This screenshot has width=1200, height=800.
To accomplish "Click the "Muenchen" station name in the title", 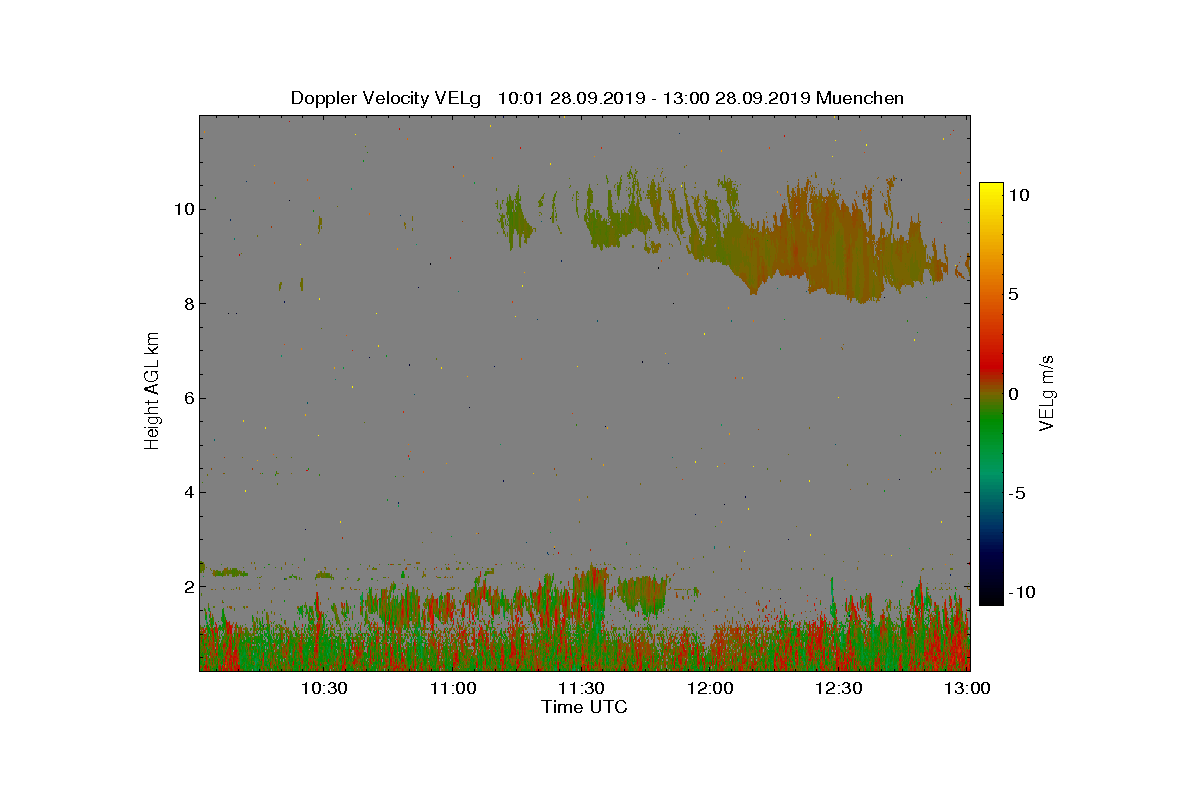I will pos(860,98).
